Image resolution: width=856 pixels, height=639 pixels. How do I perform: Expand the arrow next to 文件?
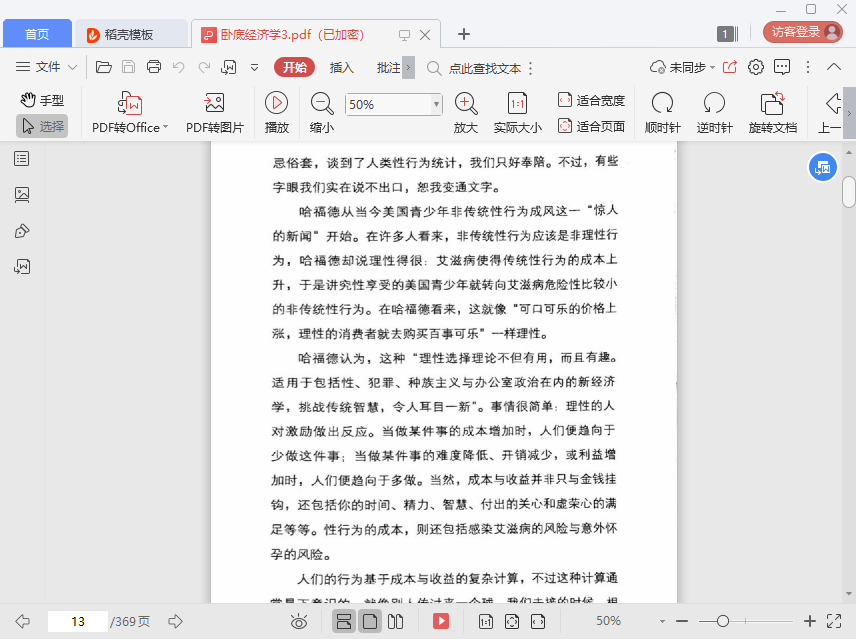click(72, 67)
